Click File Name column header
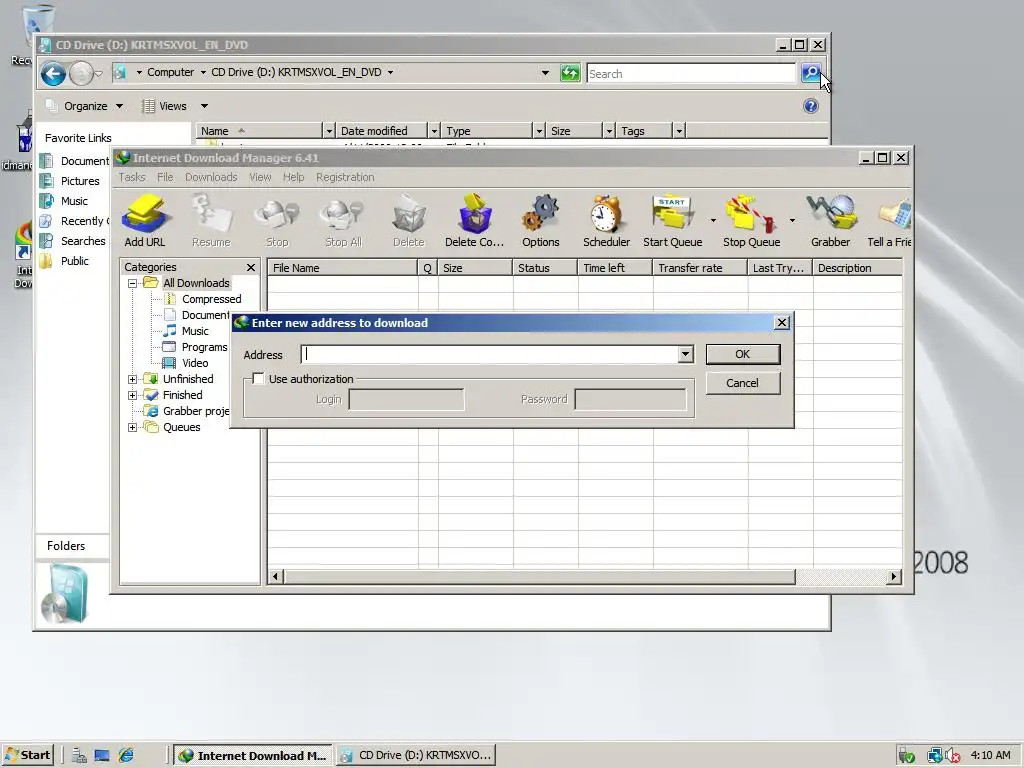The image size is (1024, 768). pos(342,268)
